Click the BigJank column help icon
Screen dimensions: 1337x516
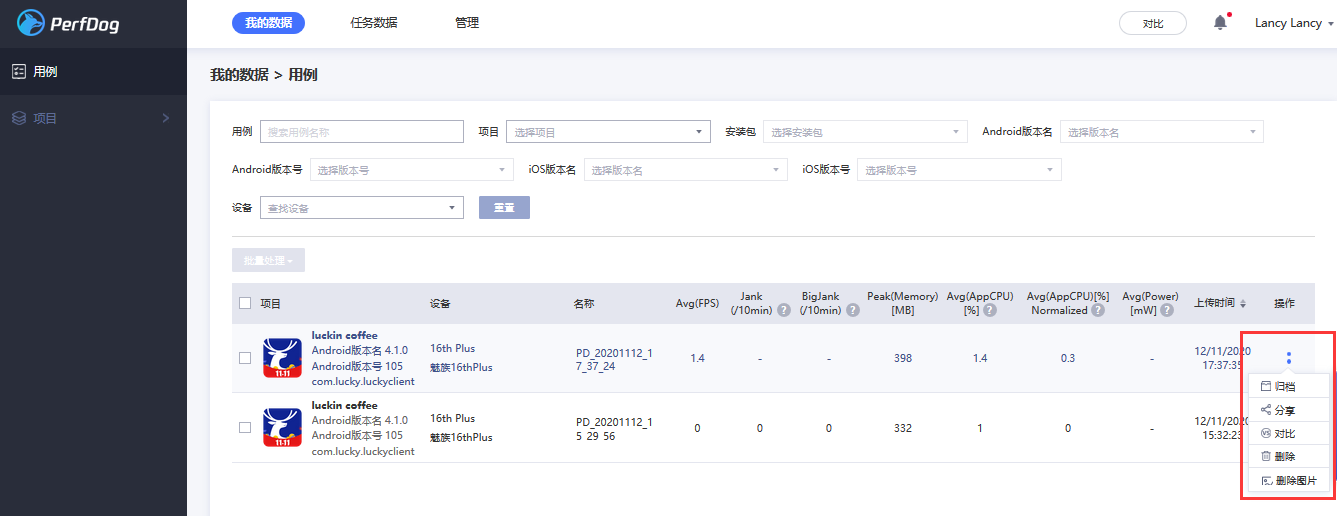(853, 310)
